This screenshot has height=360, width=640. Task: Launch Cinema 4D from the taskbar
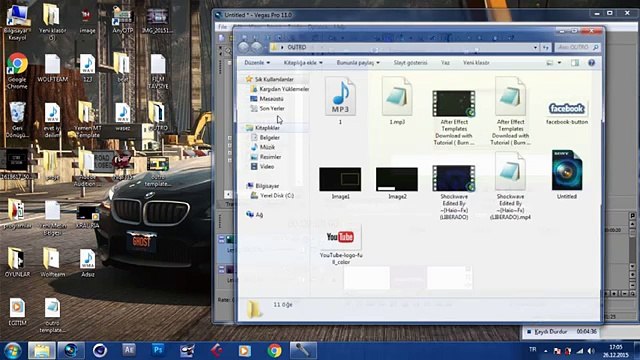100,351
